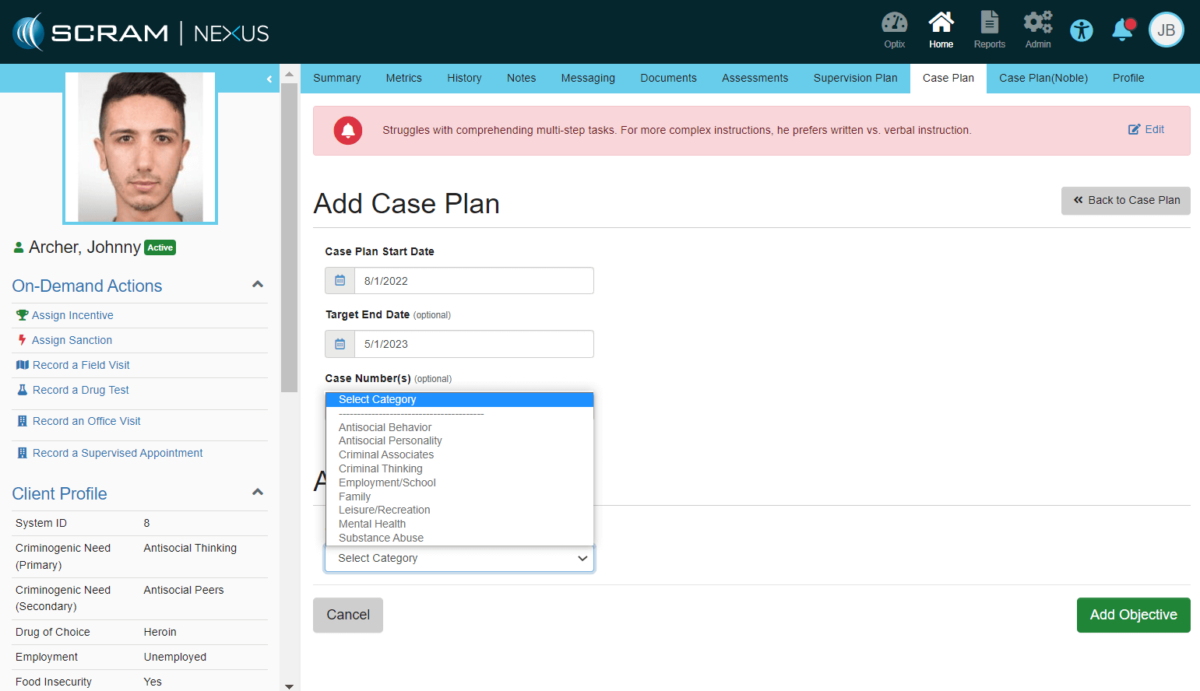Click the calendar icon beside Case Plan Start Date
The height and width of the screenshot is (691, 1200).
point(338,280)
